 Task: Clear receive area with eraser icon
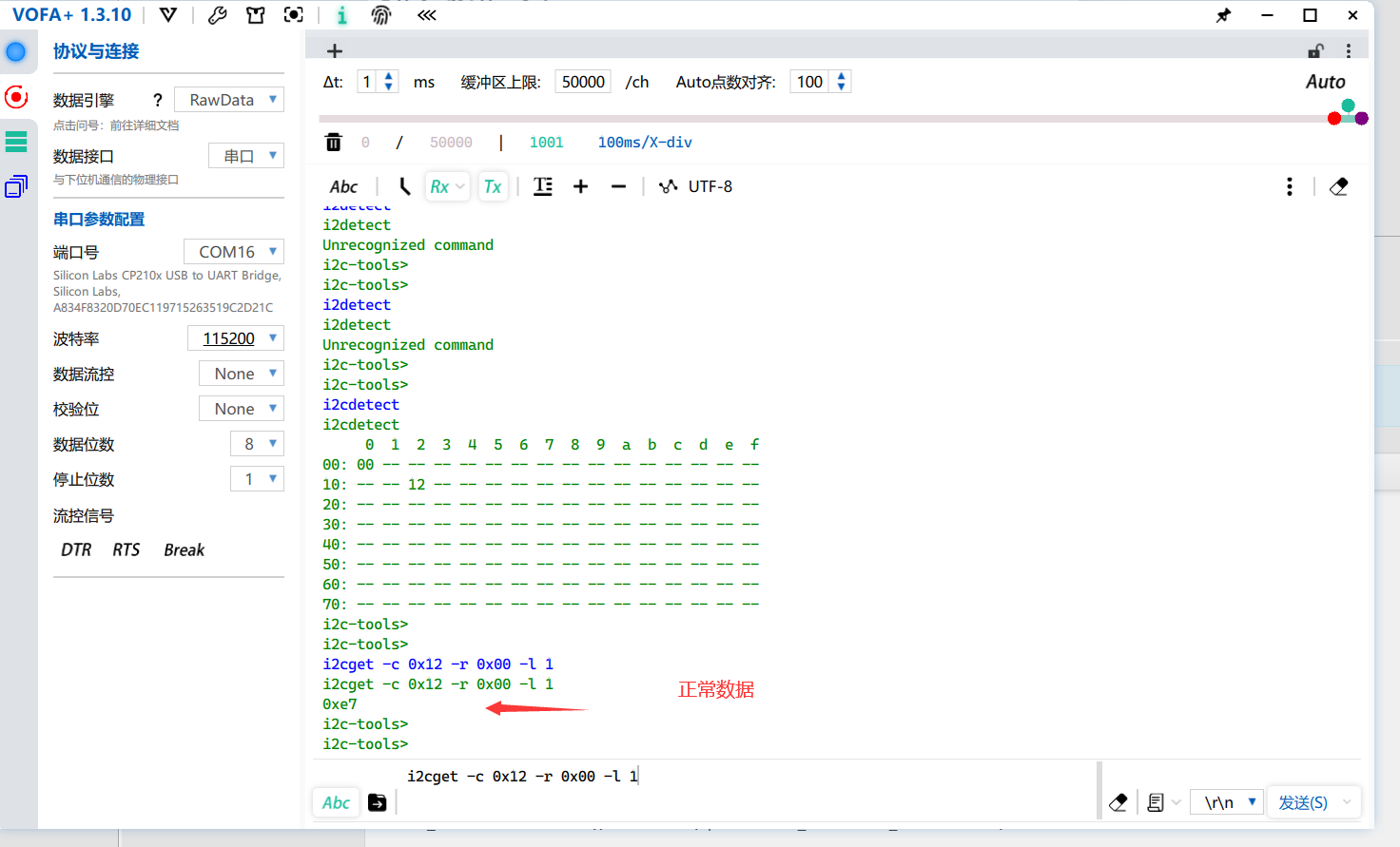(1339, 186)
